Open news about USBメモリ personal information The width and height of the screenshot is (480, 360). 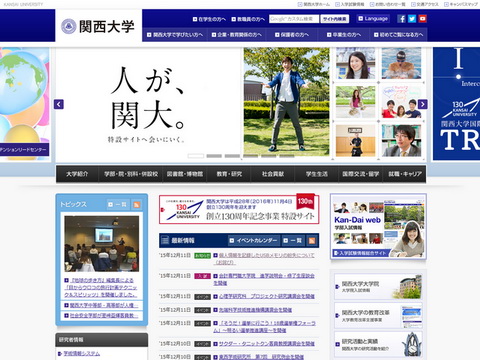point(264,259)
